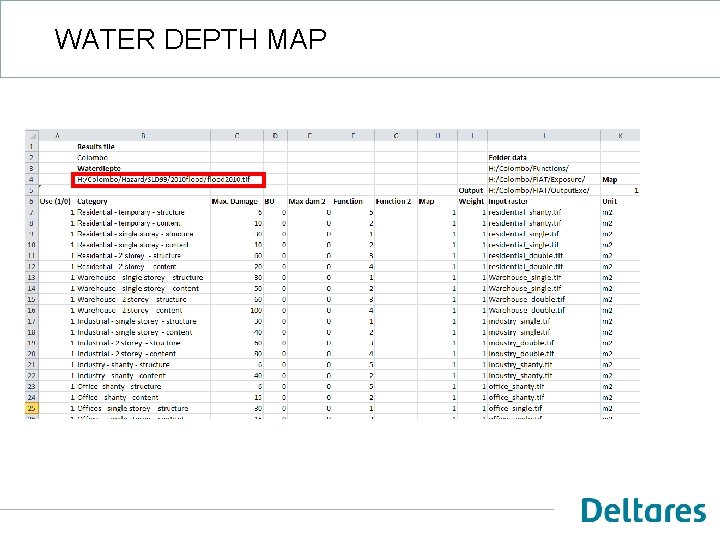Select column header D
The image size is (720, 540).
click(275, 135)
